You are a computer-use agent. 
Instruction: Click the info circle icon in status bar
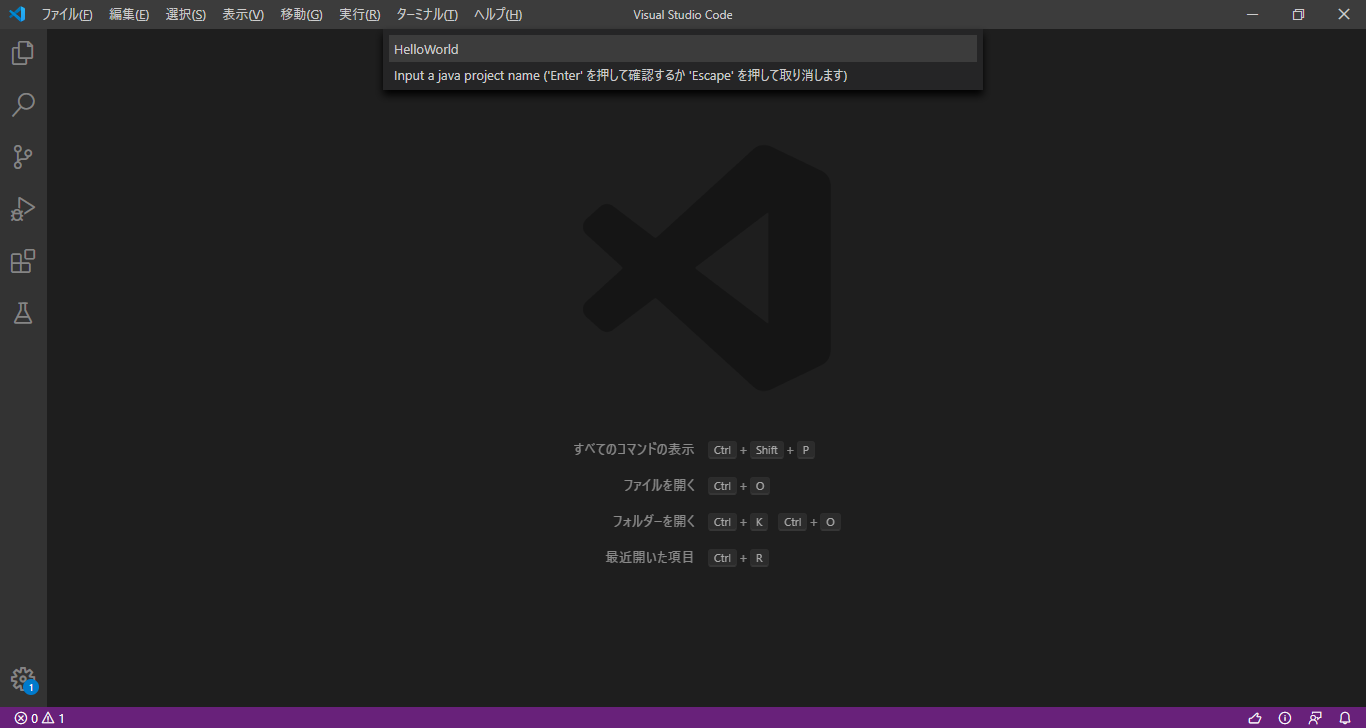pos(1285,718)
